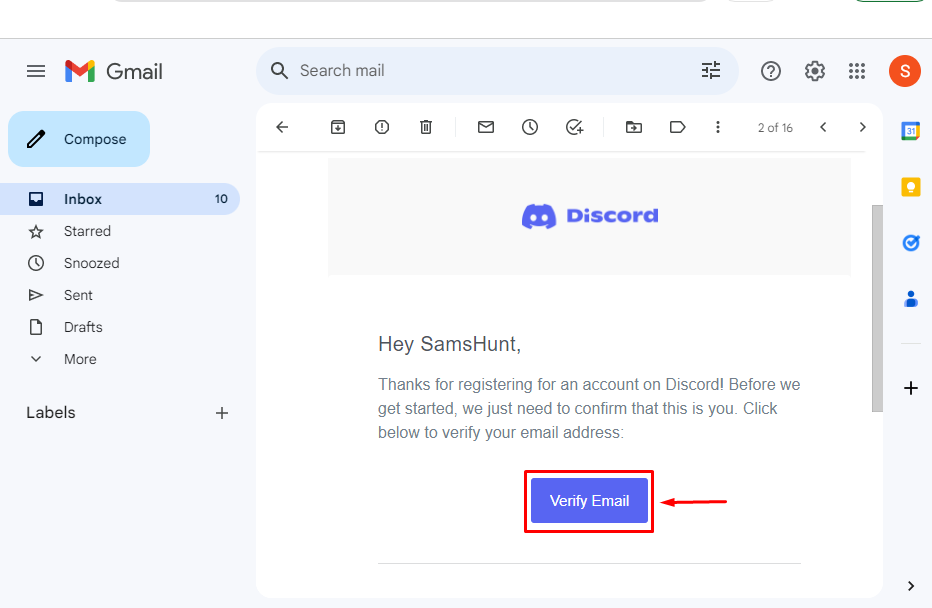Open the account avatar S
Viewport: 932px width, 608px height.
pos(905,71)
